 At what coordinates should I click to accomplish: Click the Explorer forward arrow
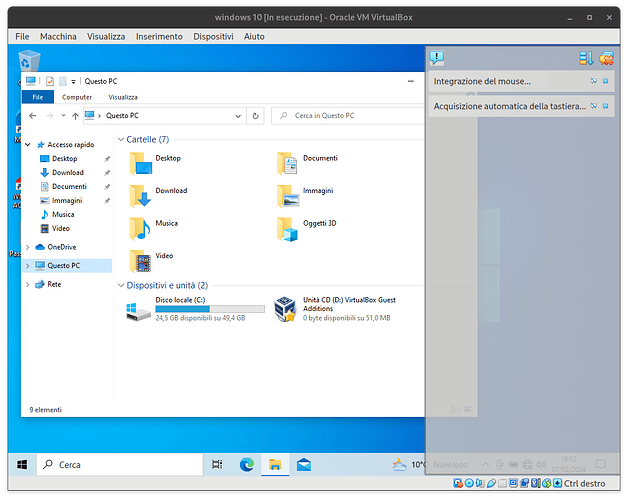[50, 116]
